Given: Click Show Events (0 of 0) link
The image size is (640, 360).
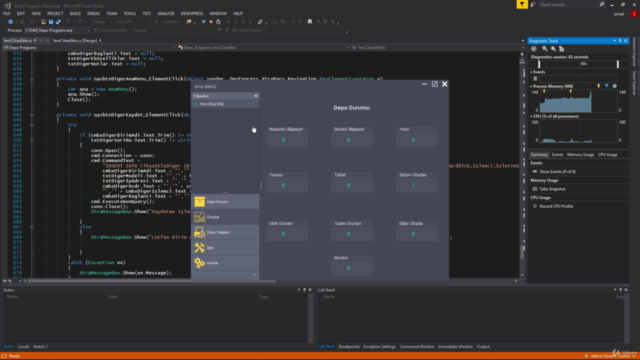Looking at the screenshot, I should tap(557, 172).
